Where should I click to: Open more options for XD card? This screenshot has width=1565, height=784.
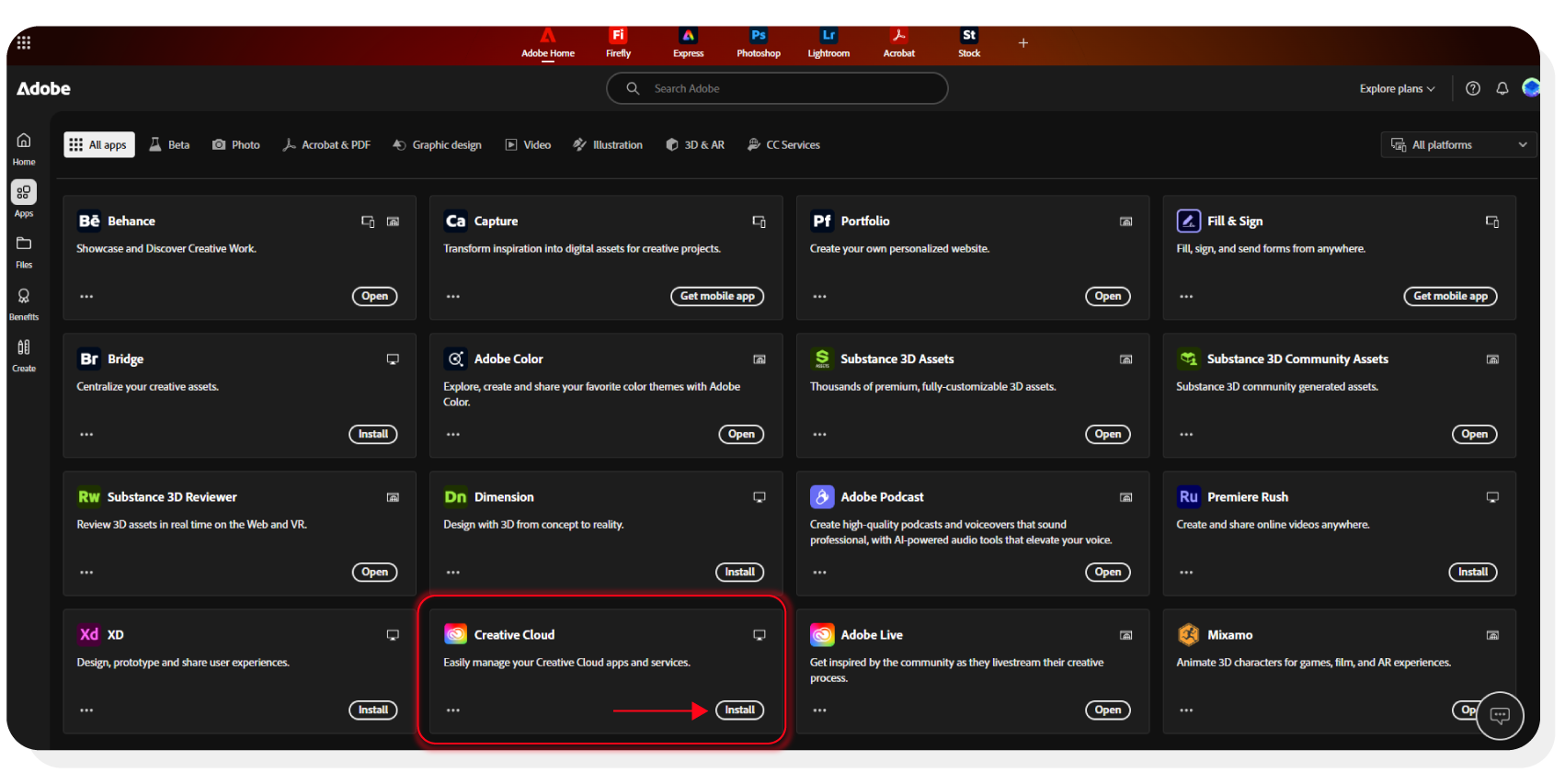[86, 710]
